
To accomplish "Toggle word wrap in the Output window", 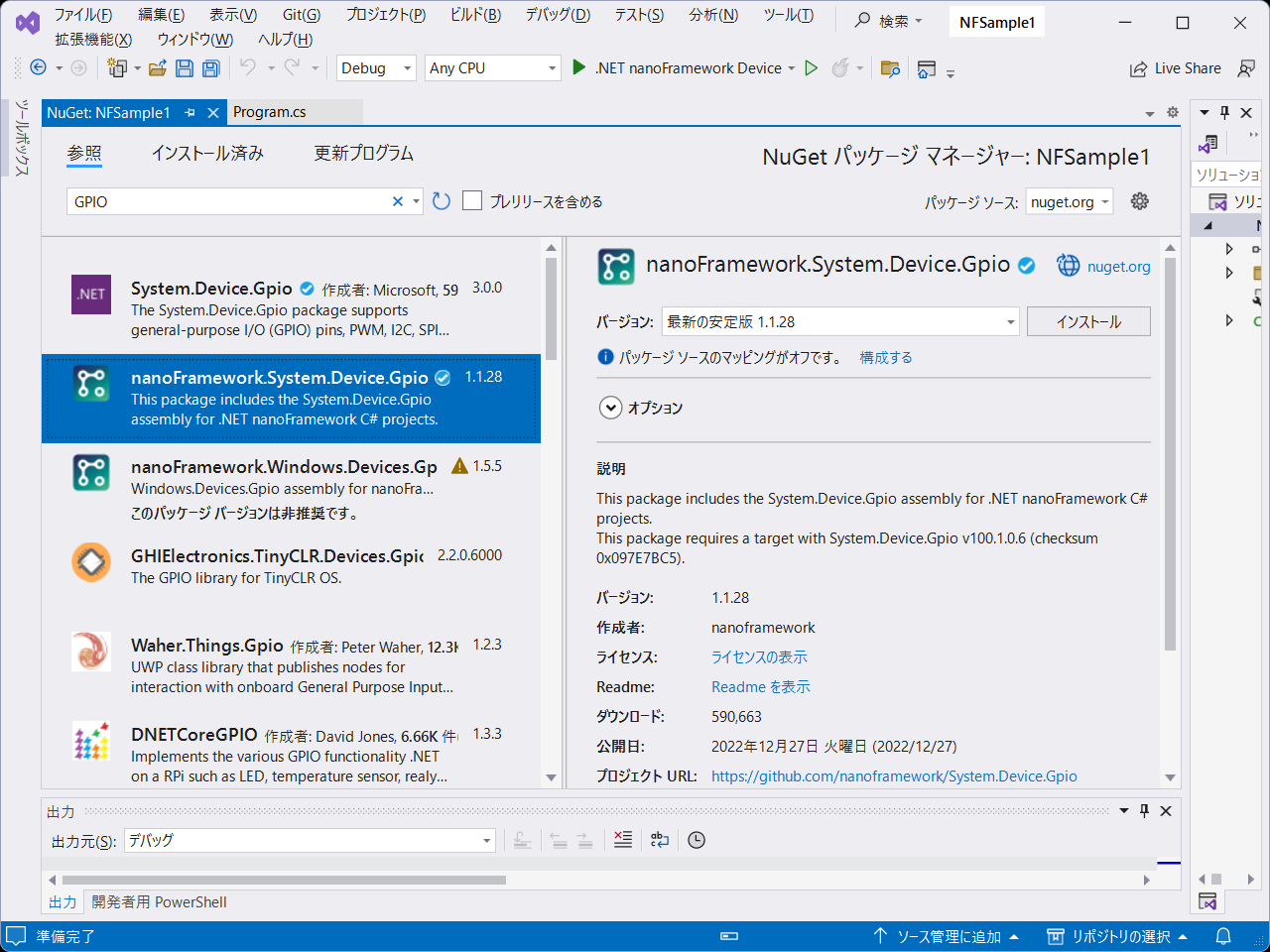I will click(660, 840).
